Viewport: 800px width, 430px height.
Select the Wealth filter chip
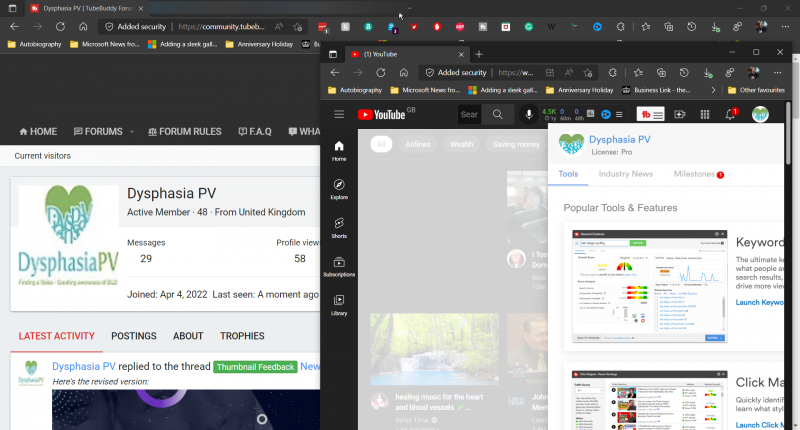click(462, 145)
